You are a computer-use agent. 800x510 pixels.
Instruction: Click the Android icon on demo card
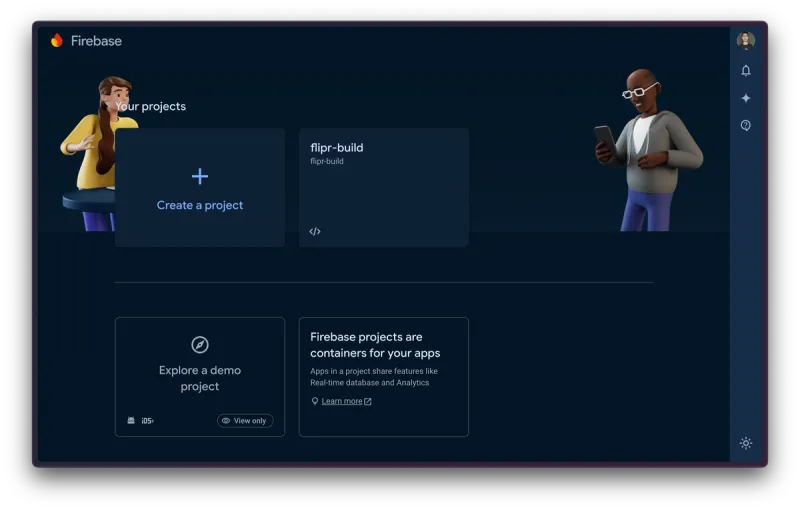pos(131,420)
